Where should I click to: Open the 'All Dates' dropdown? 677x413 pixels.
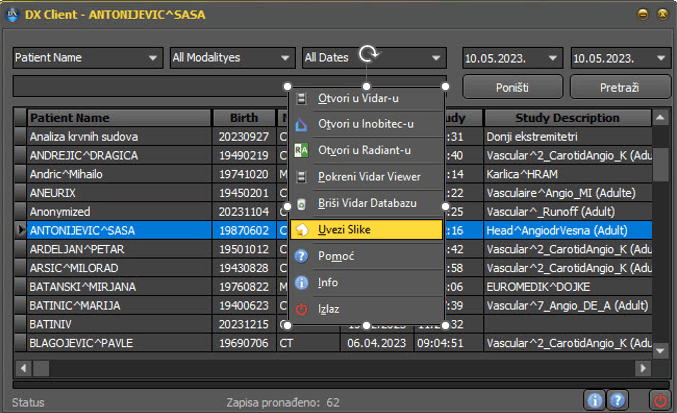372,58
